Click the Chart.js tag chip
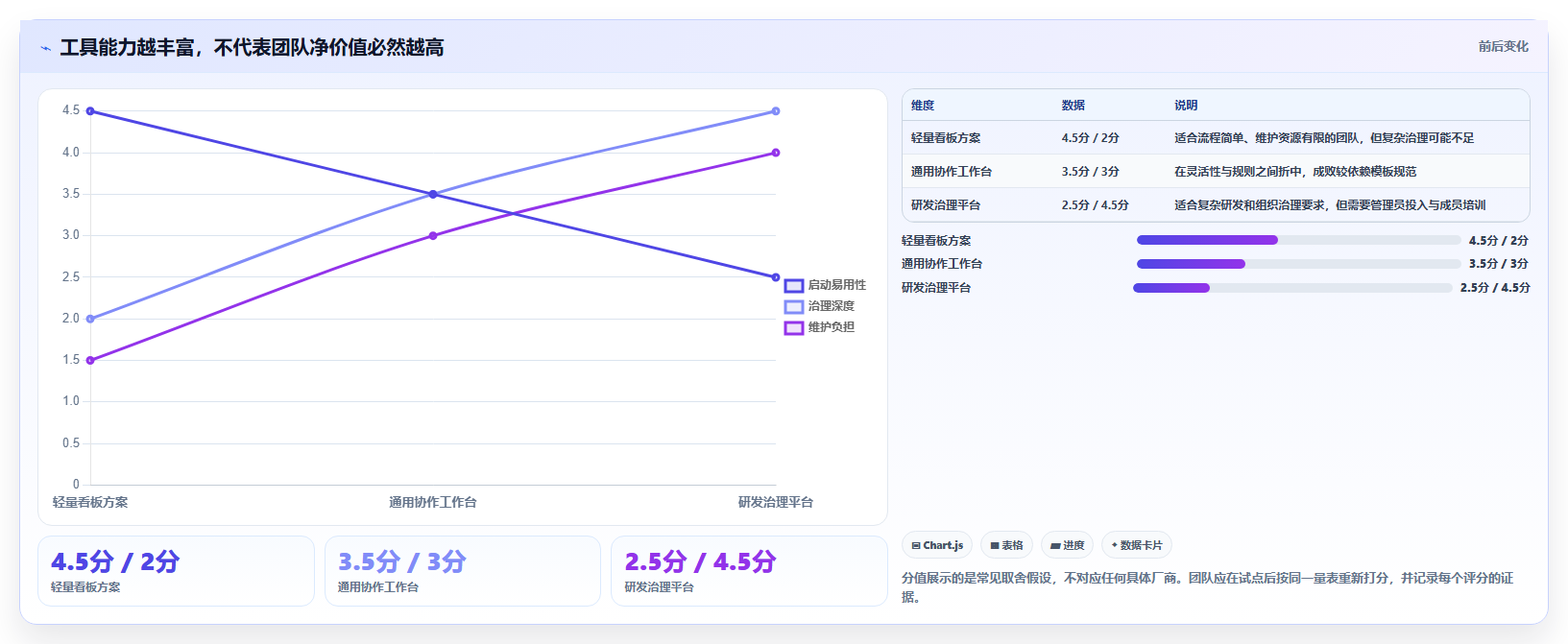Image resolution: width=1568 pixels, height=644 pixels. [x=937, y=545]
